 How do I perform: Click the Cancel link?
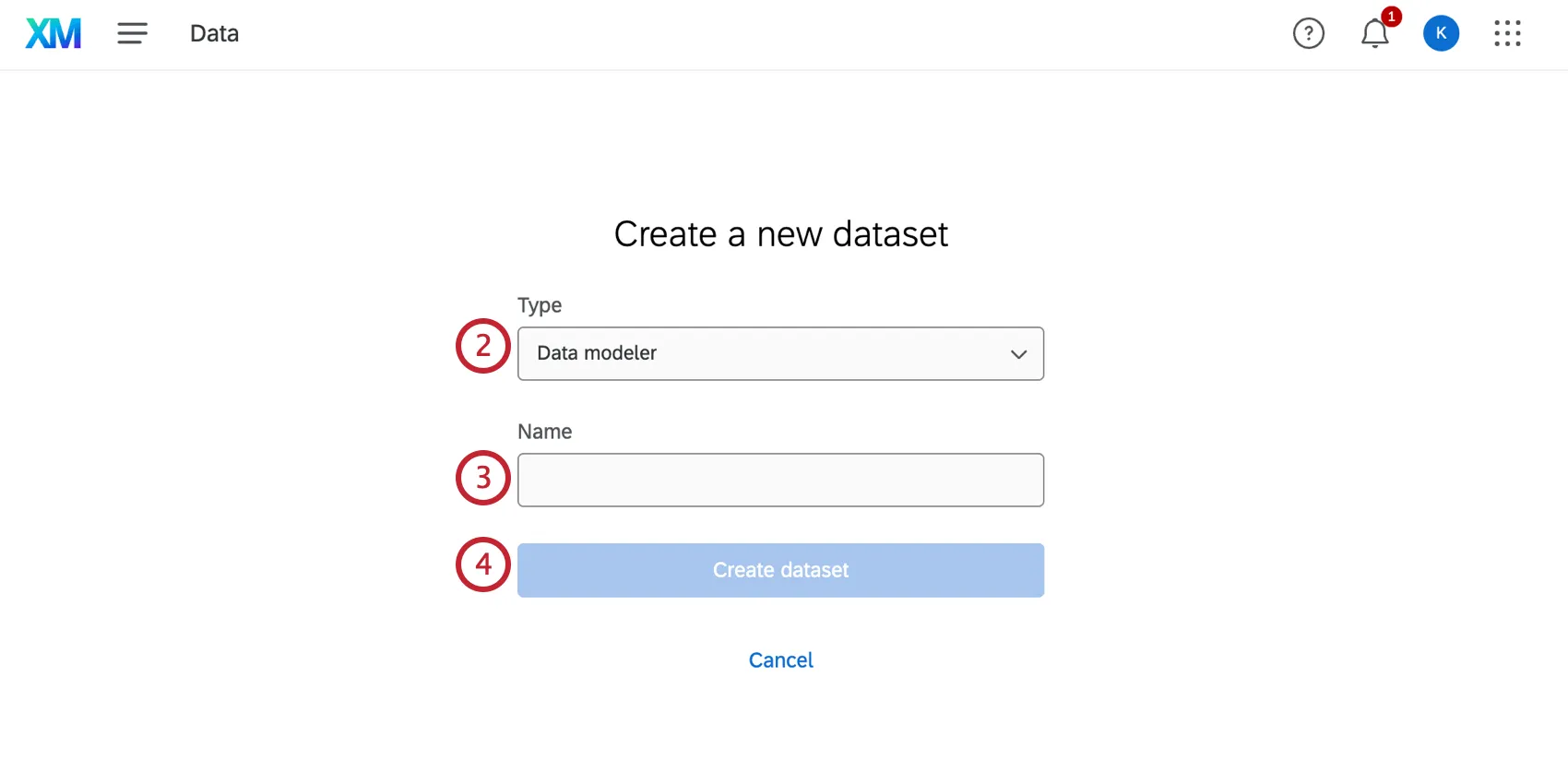click(780, 660)
